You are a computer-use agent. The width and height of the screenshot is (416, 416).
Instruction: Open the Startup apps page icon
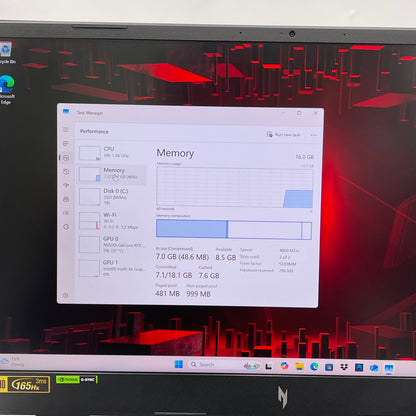click(x=66, y=185)
